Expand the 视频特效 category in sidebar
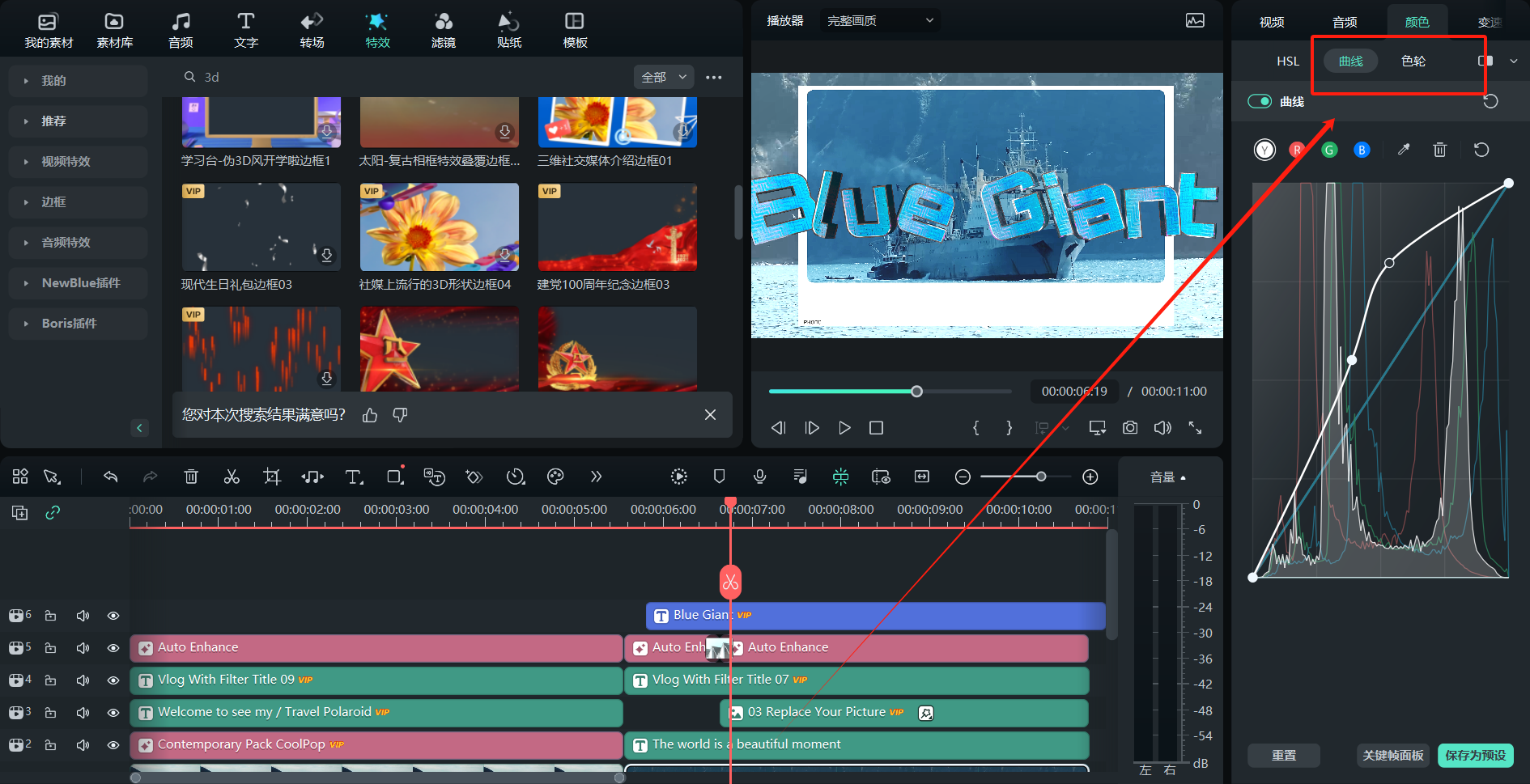The image size is (1530, 784). [x=66, y=161]
